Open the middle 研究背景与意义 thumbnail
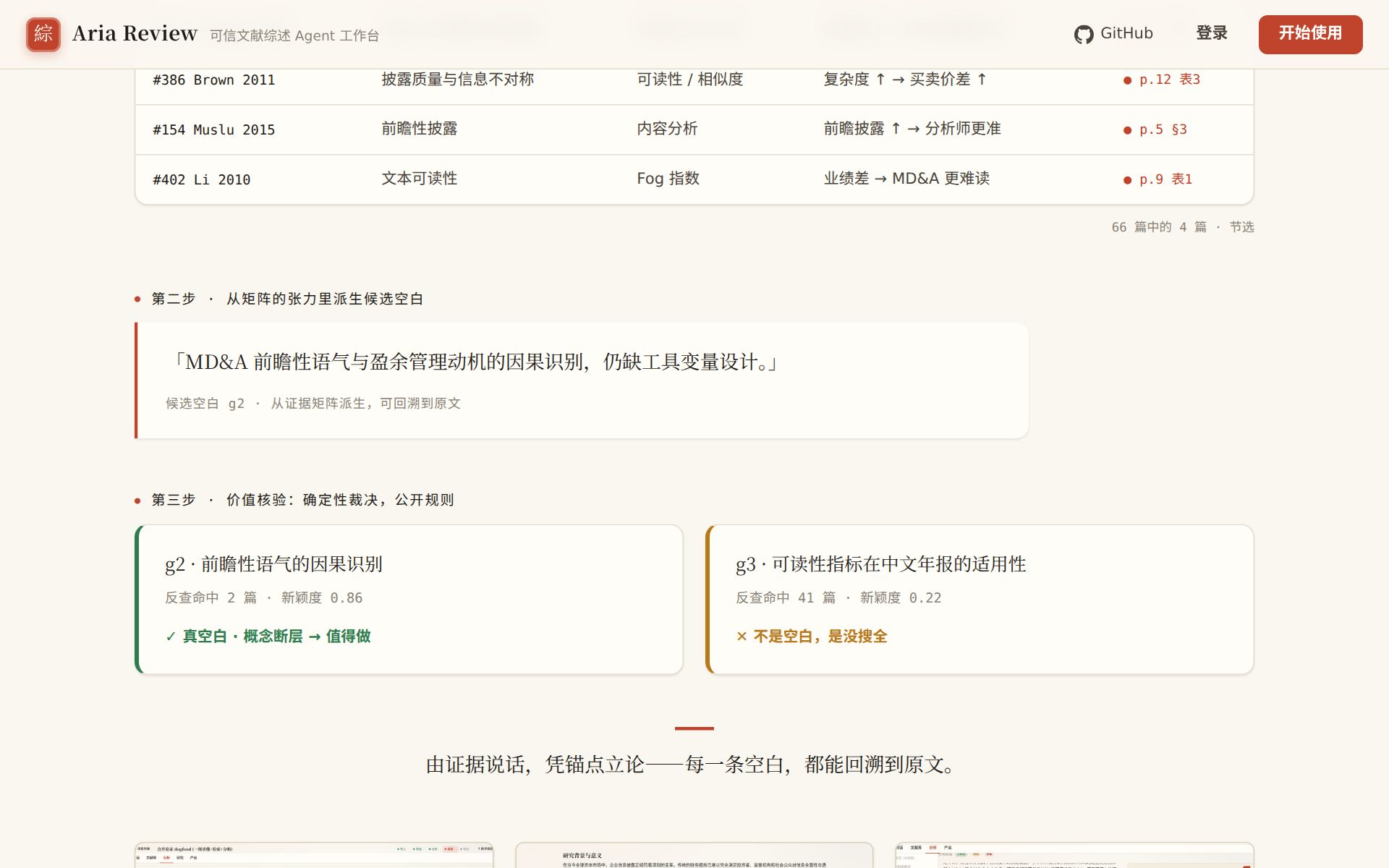Screen dimensions: 1389x868 694,855
